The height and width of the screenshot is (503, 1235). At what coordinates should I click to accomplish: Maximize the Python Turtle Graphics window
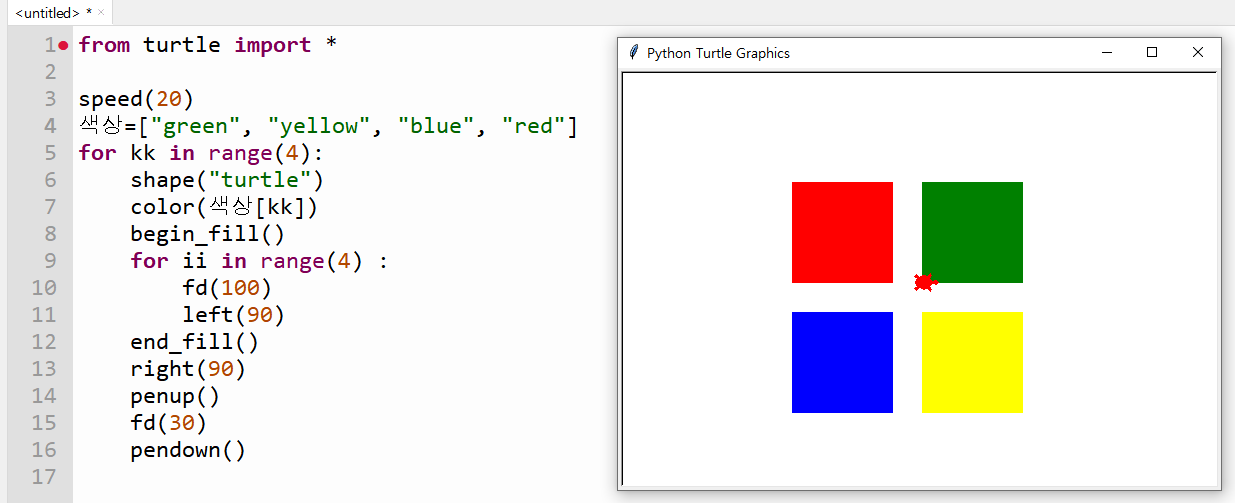point(1152,53)
